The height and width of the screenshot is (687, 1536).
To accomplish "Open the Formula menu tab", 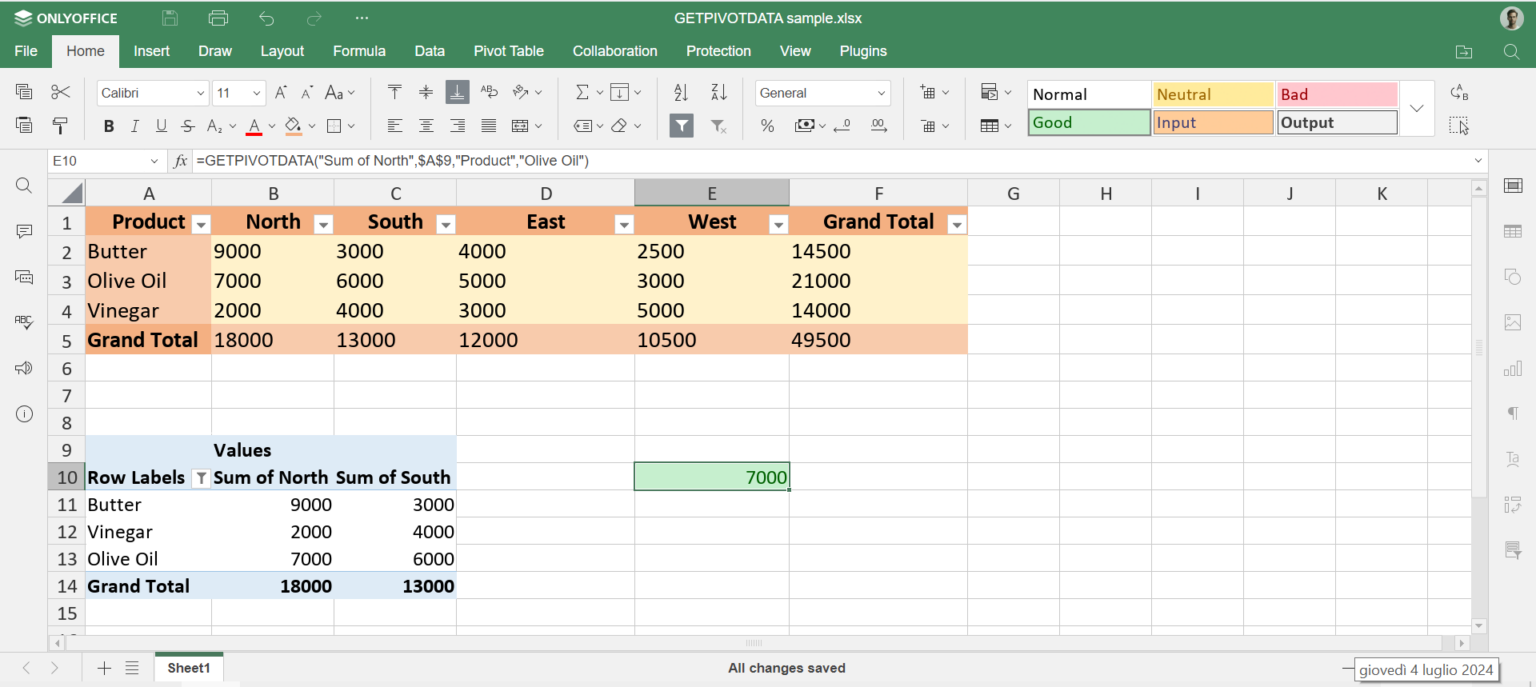I will click(359, 51).
